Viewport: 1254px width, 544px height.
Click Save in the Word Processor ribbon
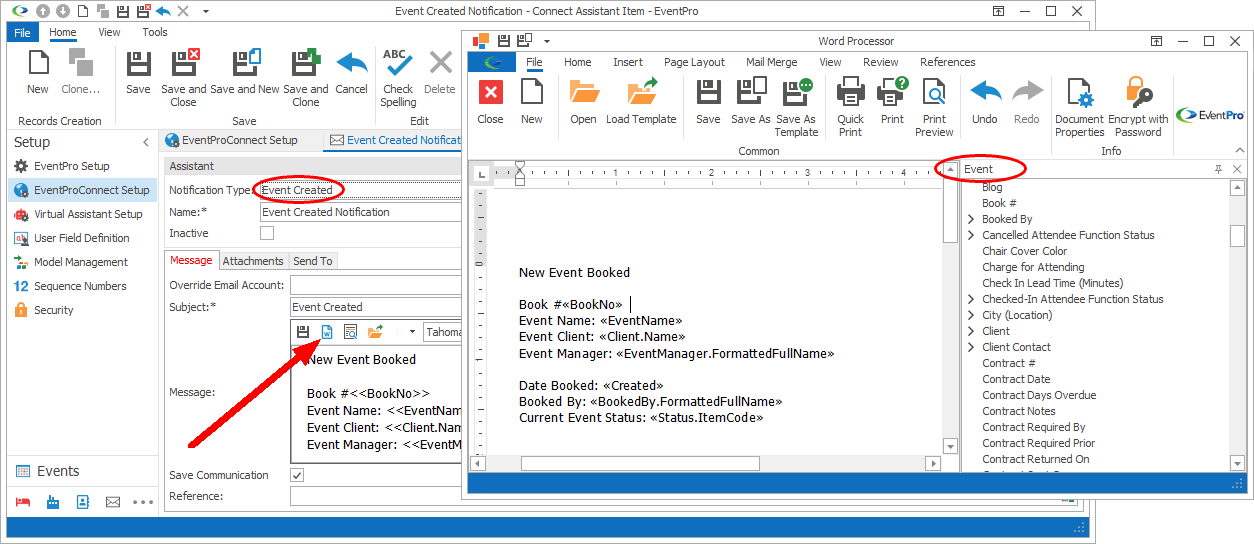pyautogui.click(x=708, y=100)
